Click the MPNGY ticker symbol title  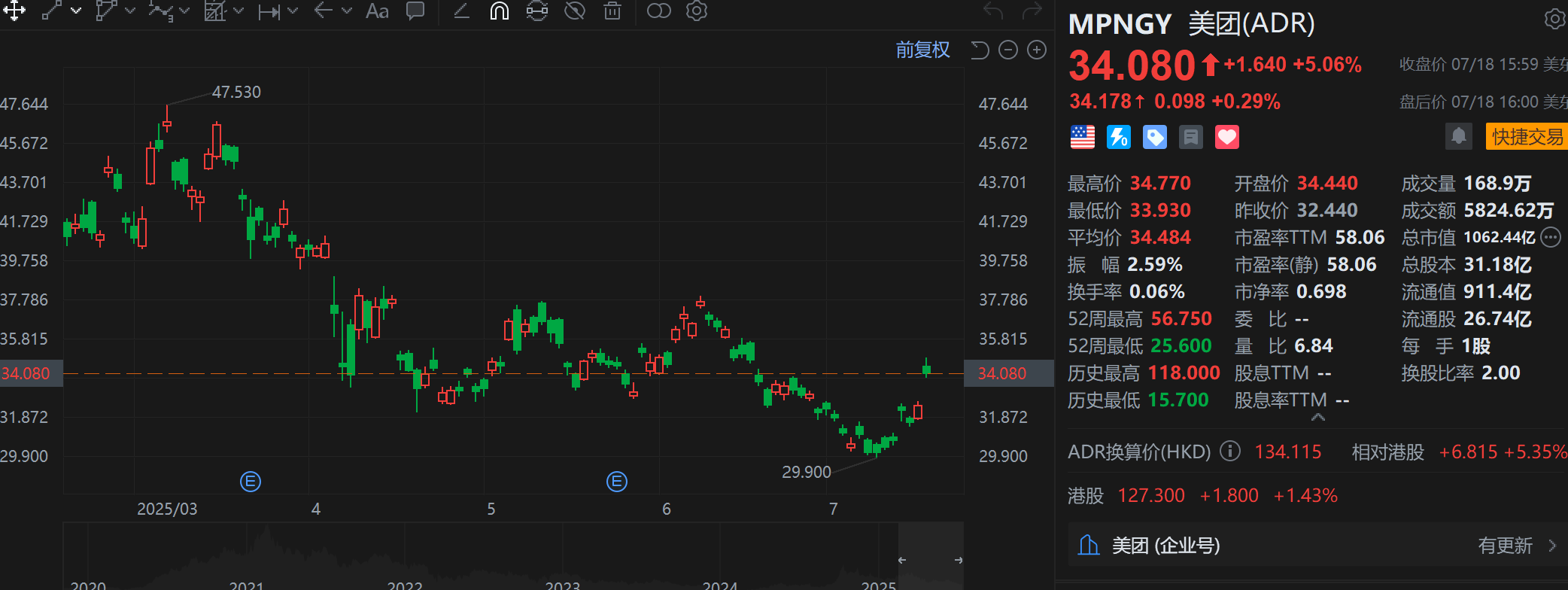[1120, 24]
